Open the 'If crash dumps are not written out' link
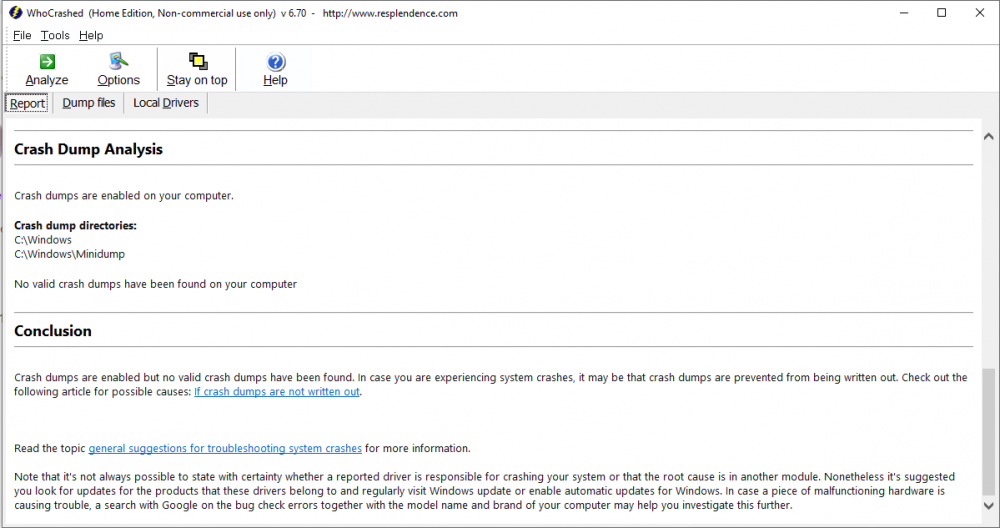Viewport: 1000px width, 528px height. (277, 392)
